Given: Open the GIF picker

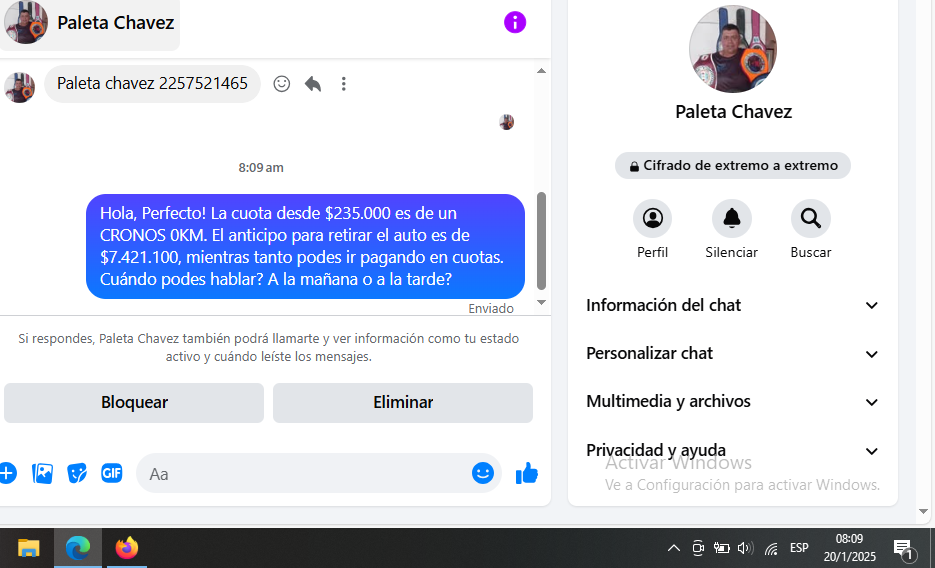Looking at the screenshot, I should (x=112, y=473).
